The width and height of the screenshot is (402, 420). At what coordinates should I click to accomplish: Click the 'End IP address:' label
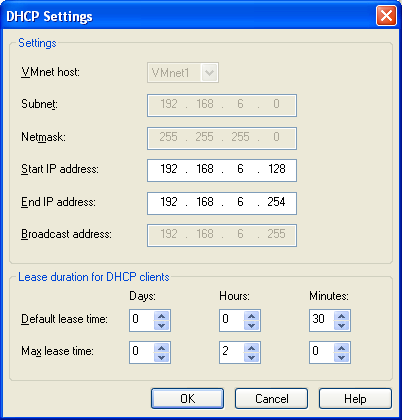click(58, 202)
